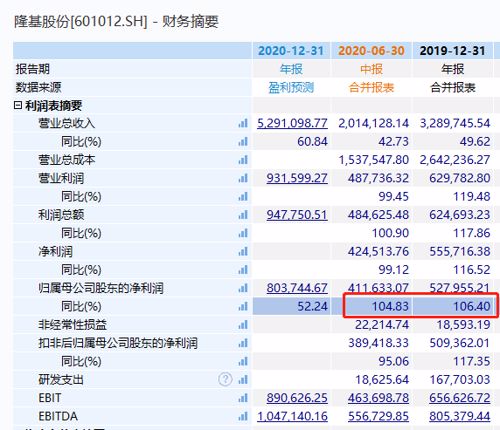Screen dimensions: 500x430
Task: Click the 营业总收入 row label
Action: pyautogui.click(x=67, y=123)
